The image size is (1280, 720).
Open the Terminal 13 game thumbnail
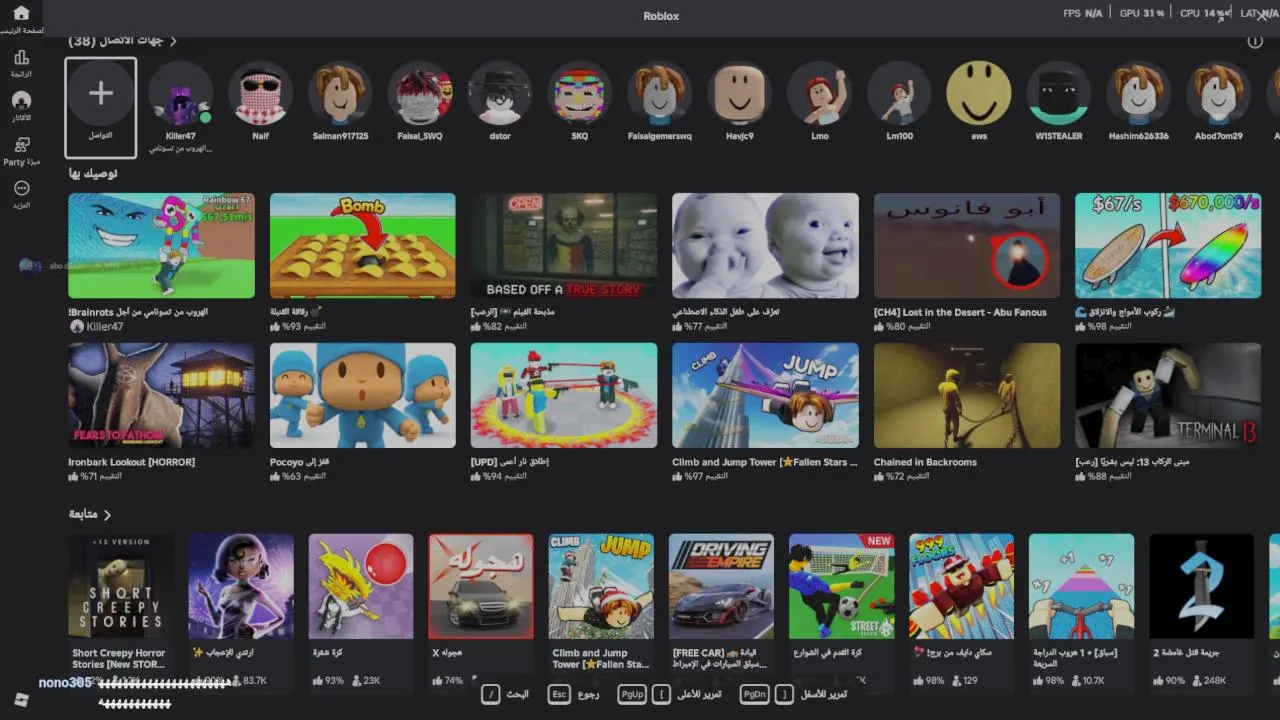1168,396
